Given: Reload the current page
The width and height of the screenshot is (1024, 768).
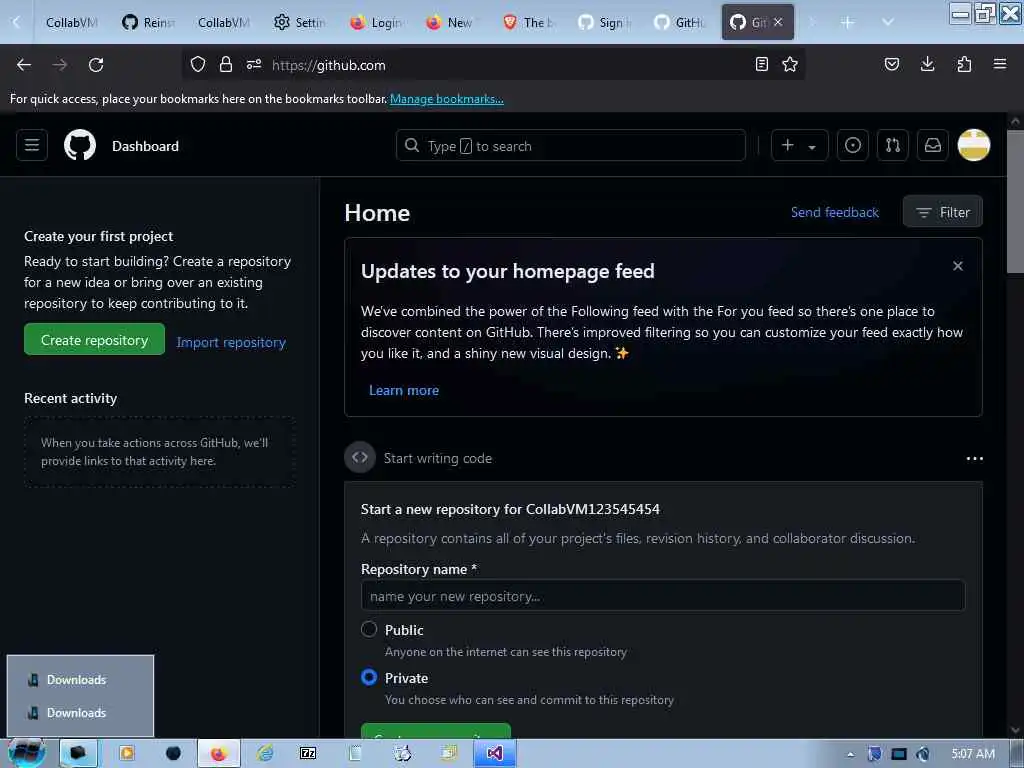Looking at the screenshot, I should coord(96,65).
